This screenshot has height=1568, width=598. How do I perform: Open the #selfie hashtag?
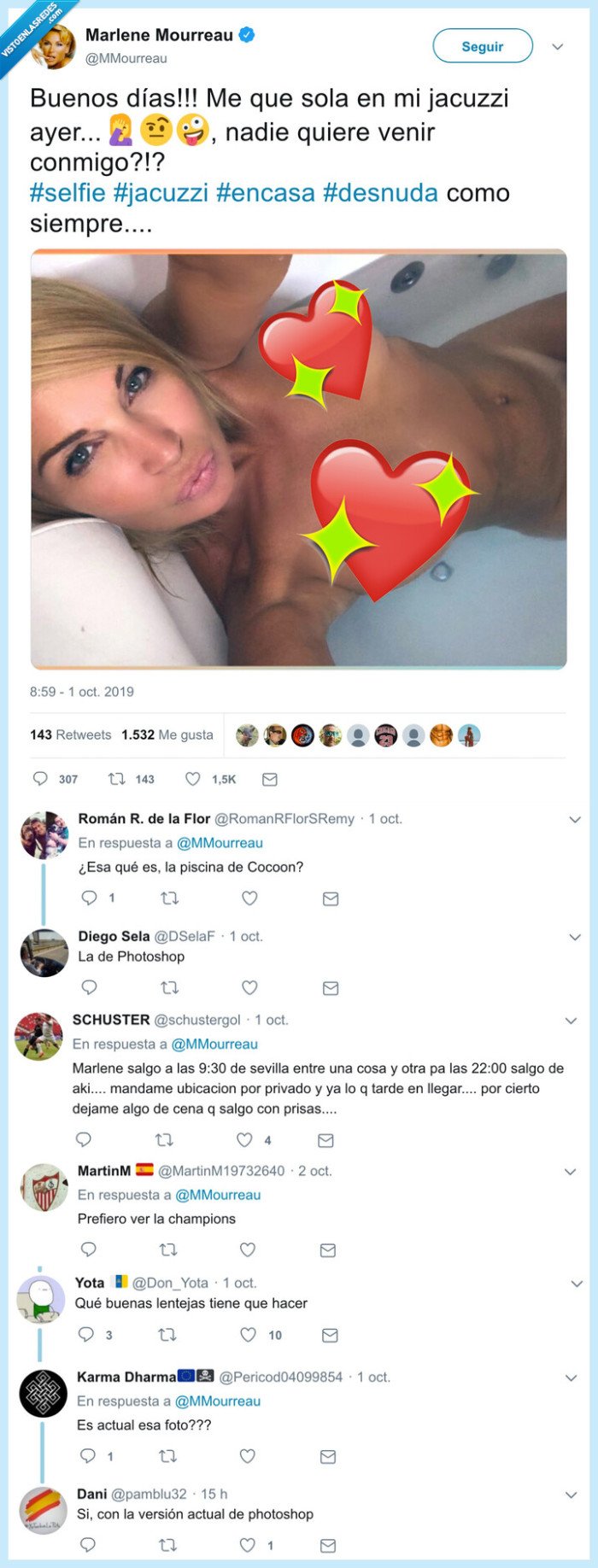(67, 192)
